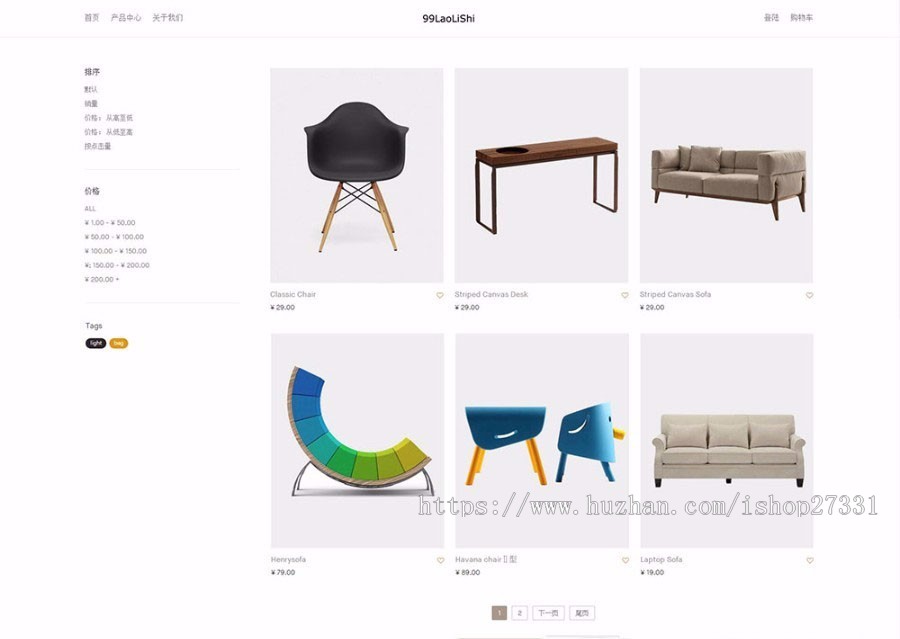Filter price range ¥100.00 - ¥150.00

click(116, 251)
